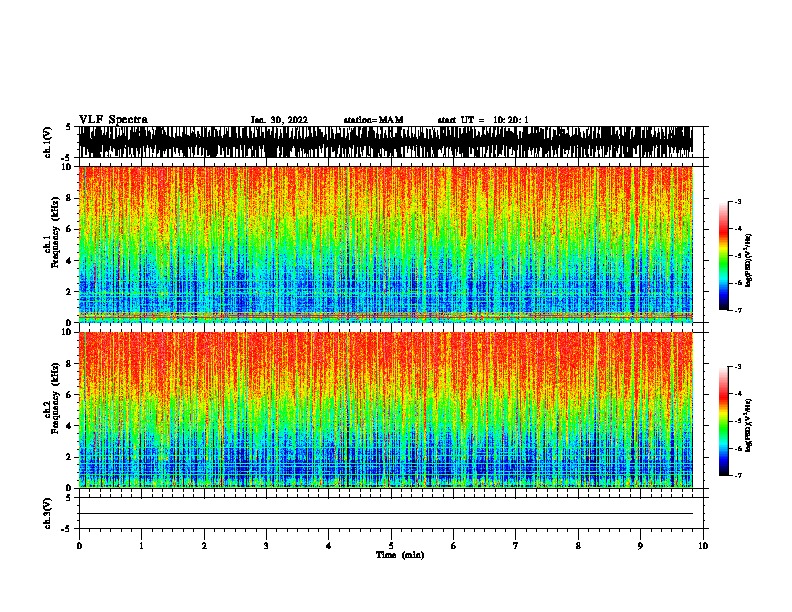This screenshot has height=612, width=792.
Task: Select the 'start UT = 10:20:1' text
Action: pos(483,120)
